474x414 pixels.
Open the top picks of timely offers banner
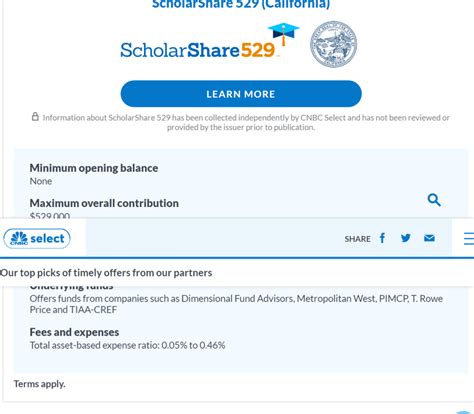[106, 273]
